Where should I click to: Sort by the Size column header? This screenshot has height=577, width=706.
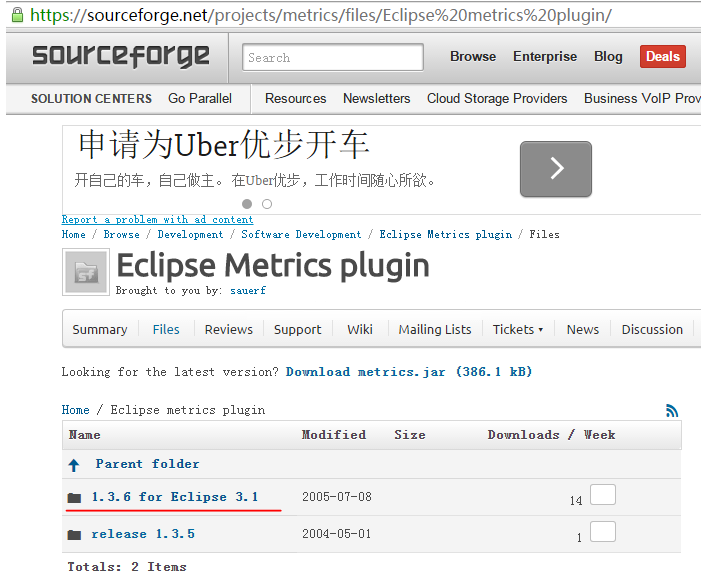[410, 435]
